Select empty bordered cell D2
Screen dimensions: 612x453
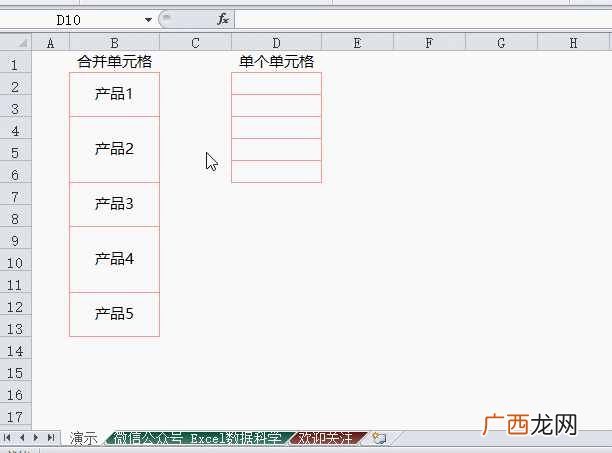click(276, 83)
